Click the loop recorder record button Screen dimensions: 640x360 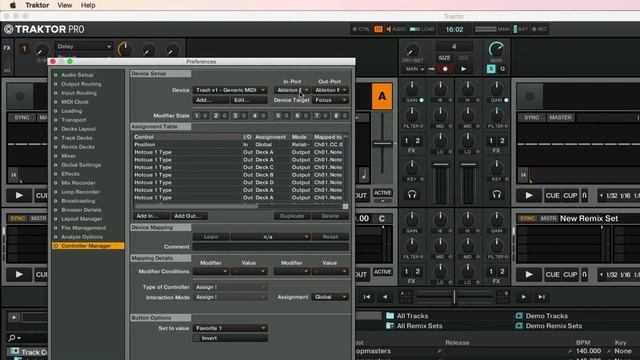(x=445, y=69)
